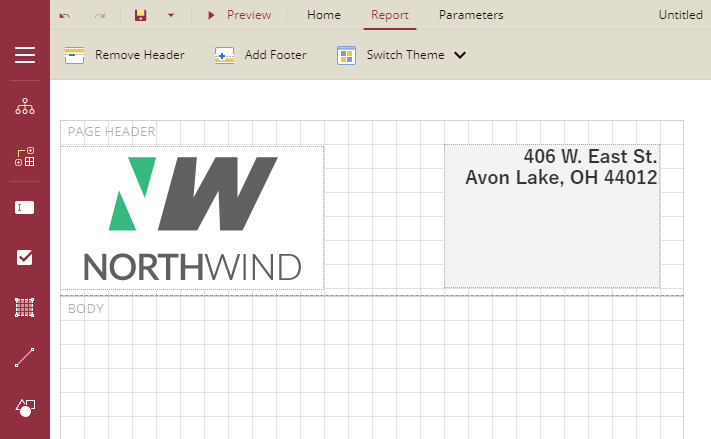The height and width of the screenshot is (439, 711).
Task: Open the hamburger menu in sidebar
Action: [25, 55]
